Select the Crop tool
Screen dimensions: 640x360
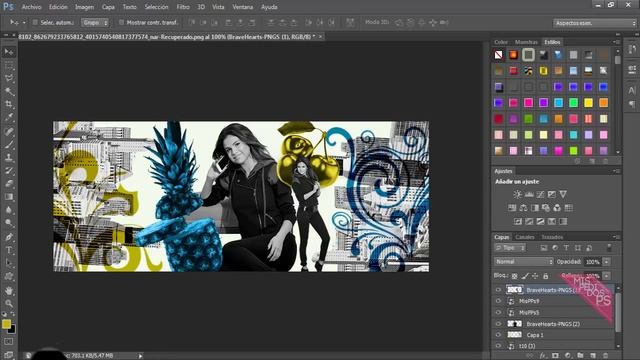point(9,104)
